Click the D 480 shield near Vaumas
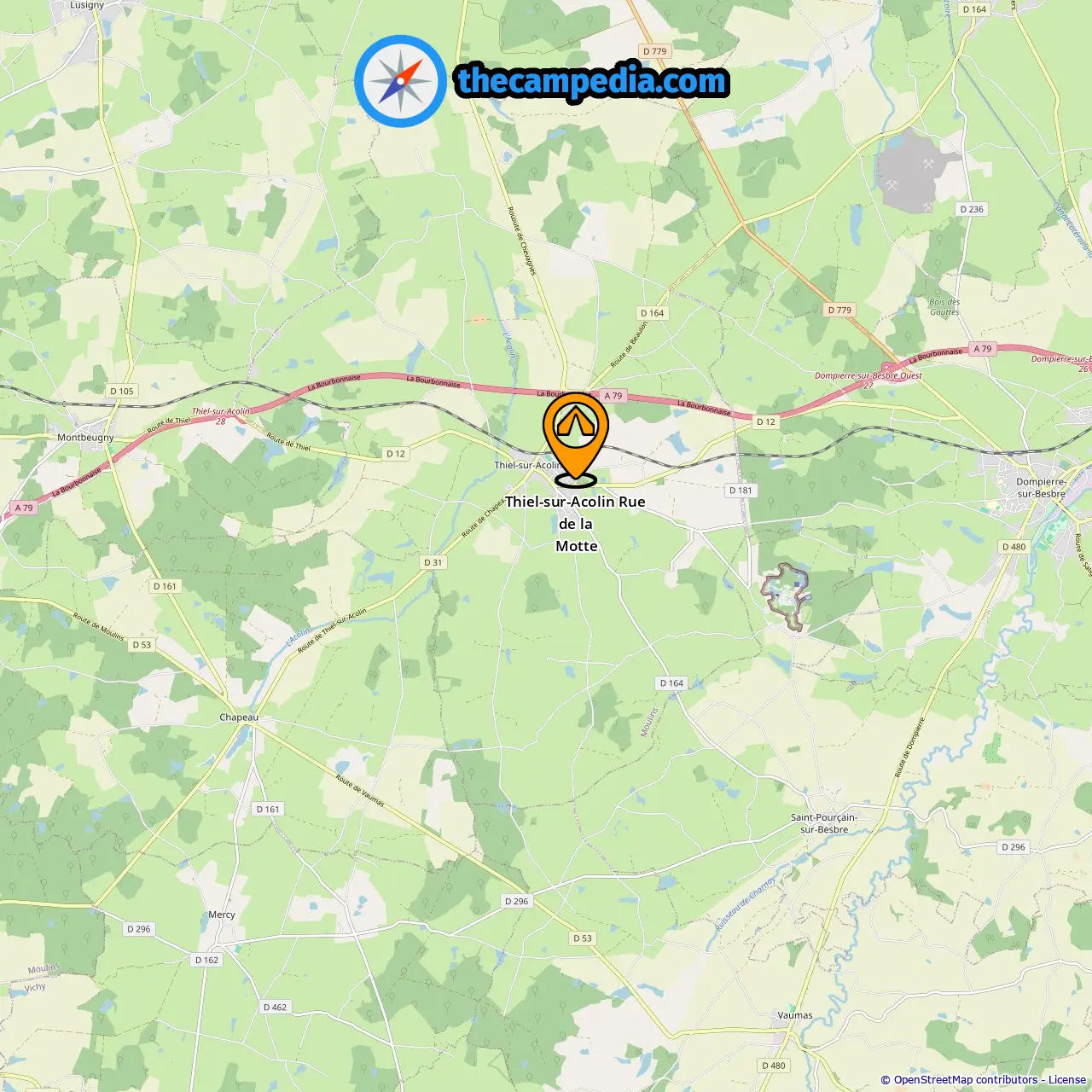Image resolution: width=1092 pixels, height=1092 pixels. tap(774, 1066)
